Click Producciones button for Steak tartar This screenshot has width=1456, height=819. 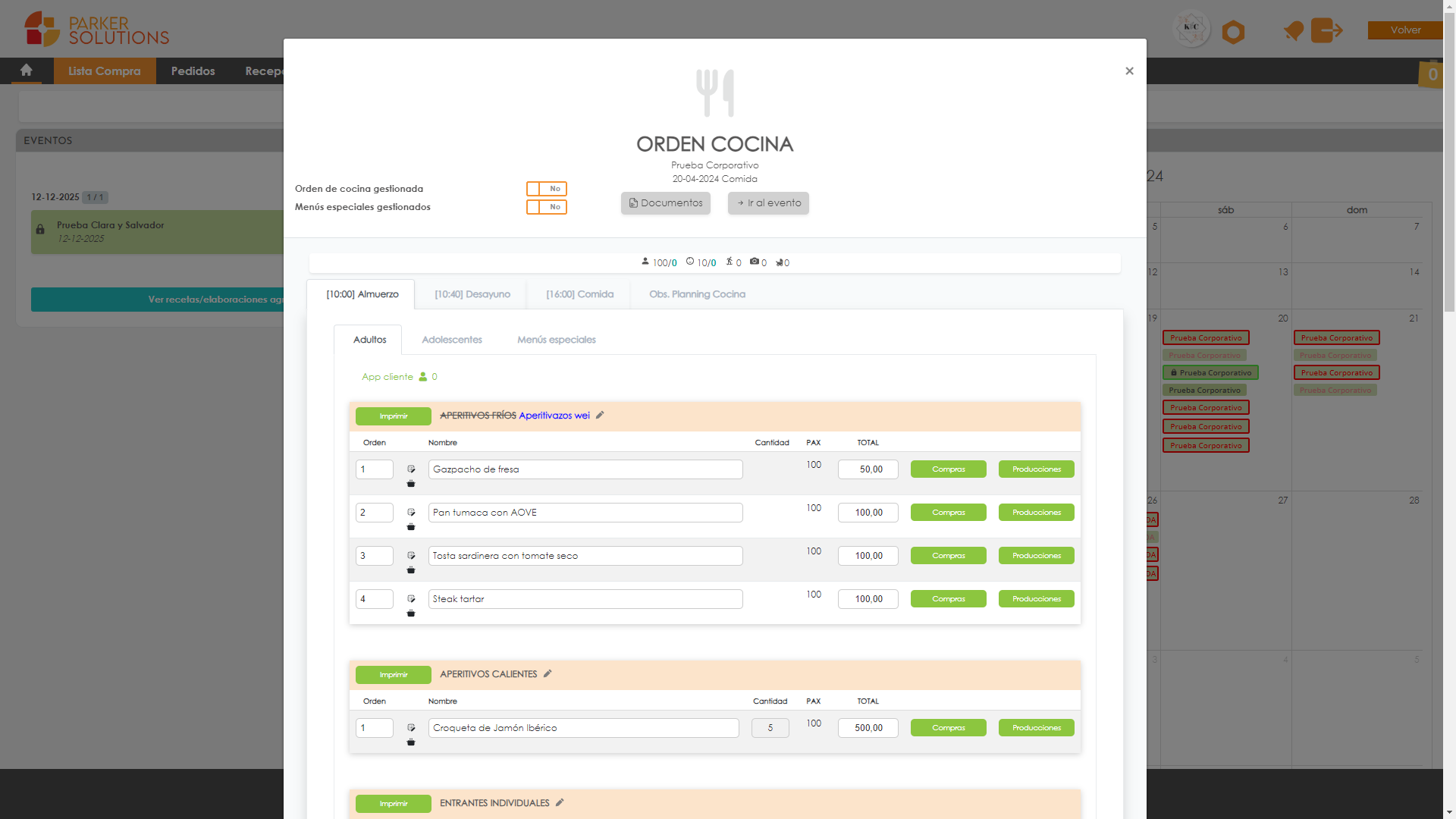click(1036, 599)
